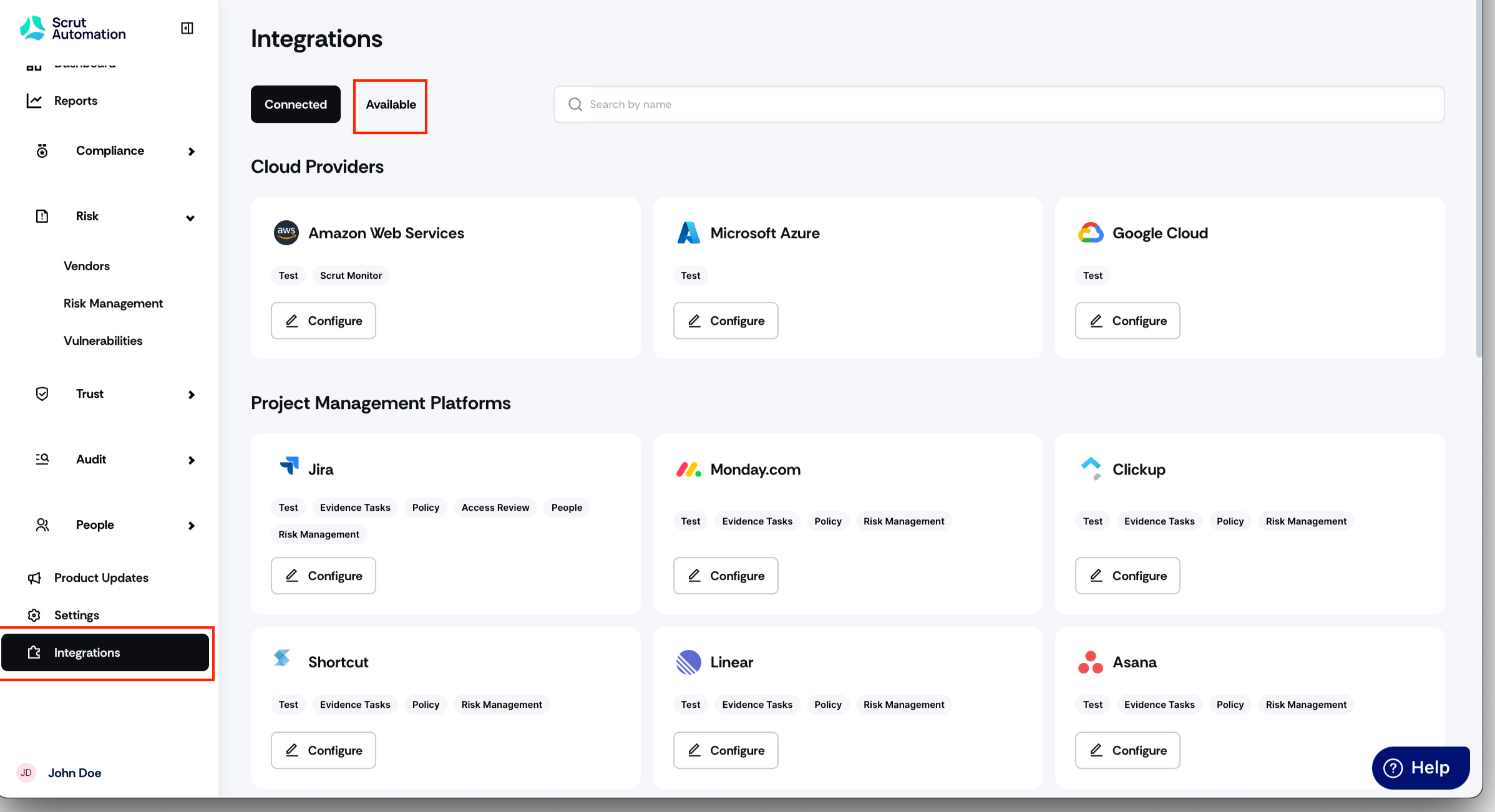Viewport: 1495px width, 812px height.
Task: Expand the Compliance menu arrow
Action: tap(192, 152)
